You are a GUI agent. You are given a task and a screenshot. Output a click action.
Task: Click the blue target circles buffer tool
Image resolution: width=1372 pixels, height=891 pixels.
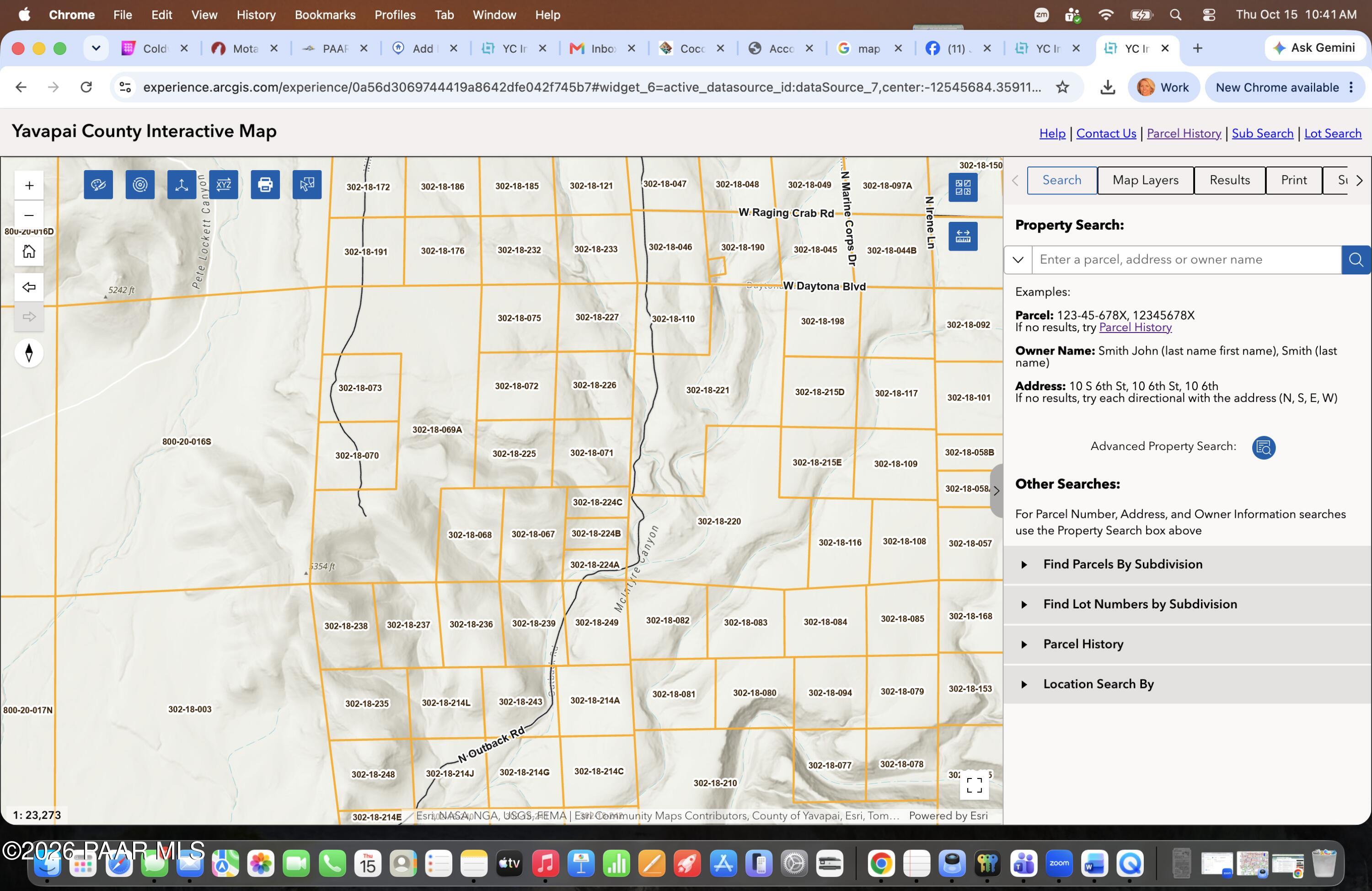(x=140, y=184)
